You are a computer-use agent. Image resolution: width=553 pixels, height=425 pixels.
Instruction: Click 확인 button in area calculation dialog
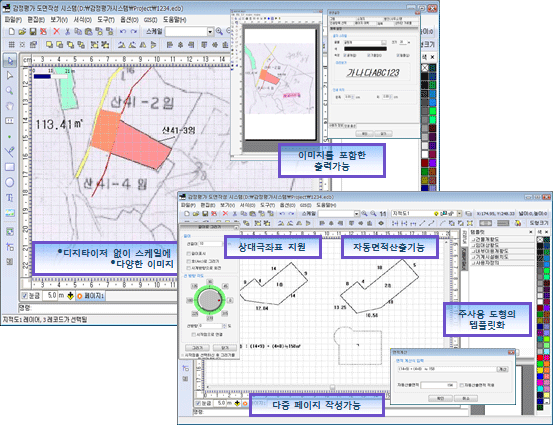point(440,398)
